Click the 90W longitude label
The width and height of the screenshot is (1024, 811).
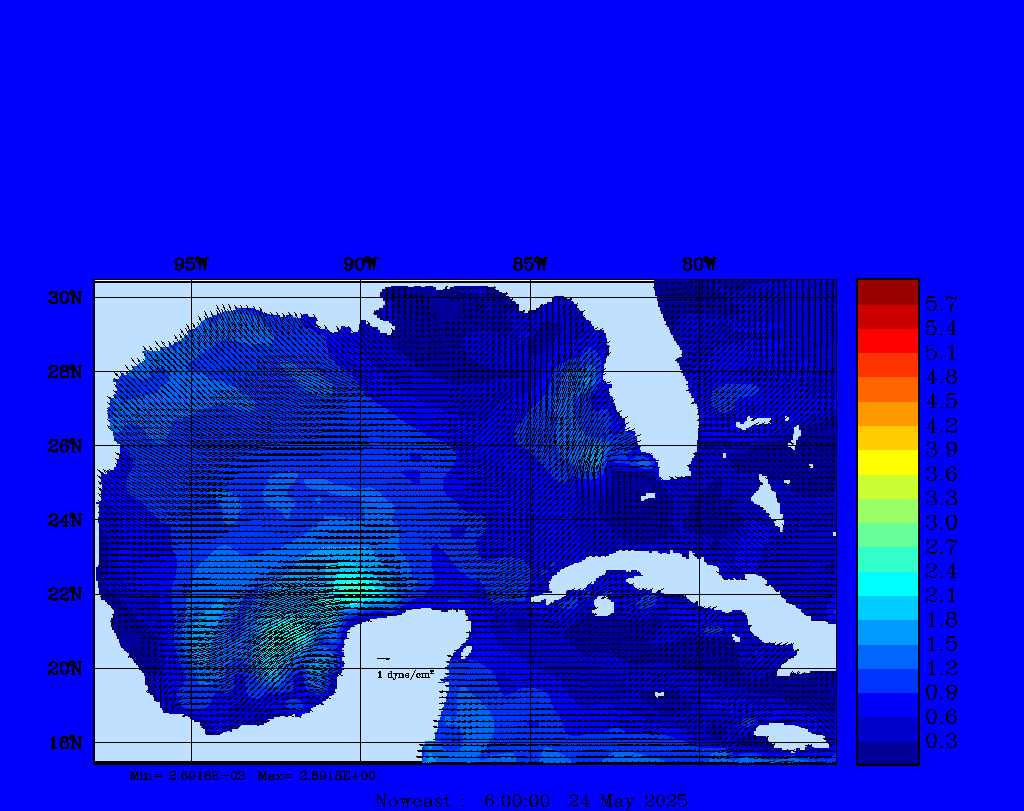pos(360,265)
